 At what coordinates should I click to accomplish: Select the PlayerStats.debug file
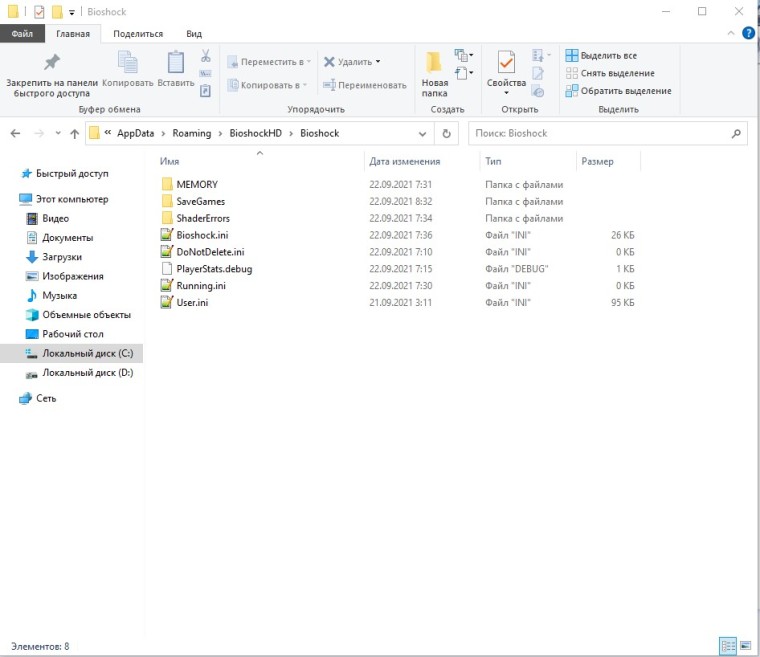tap(214, 269)
